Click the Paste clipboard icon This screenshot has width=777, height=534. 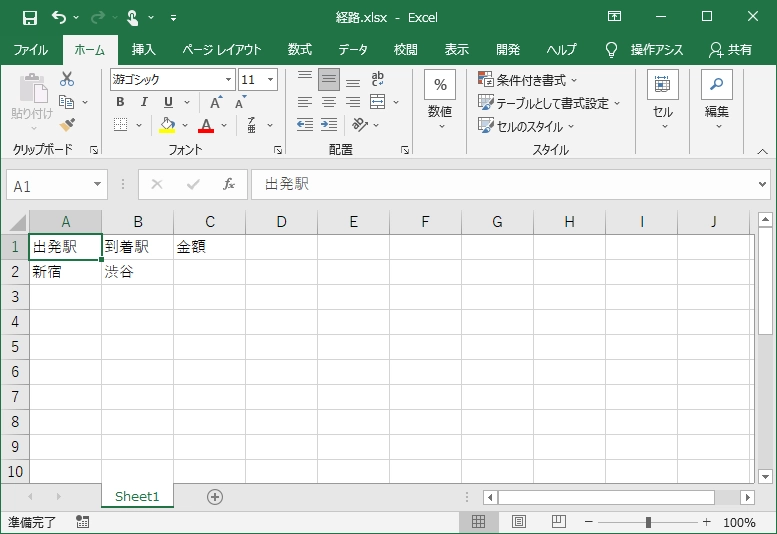click(x=33, y=89)
